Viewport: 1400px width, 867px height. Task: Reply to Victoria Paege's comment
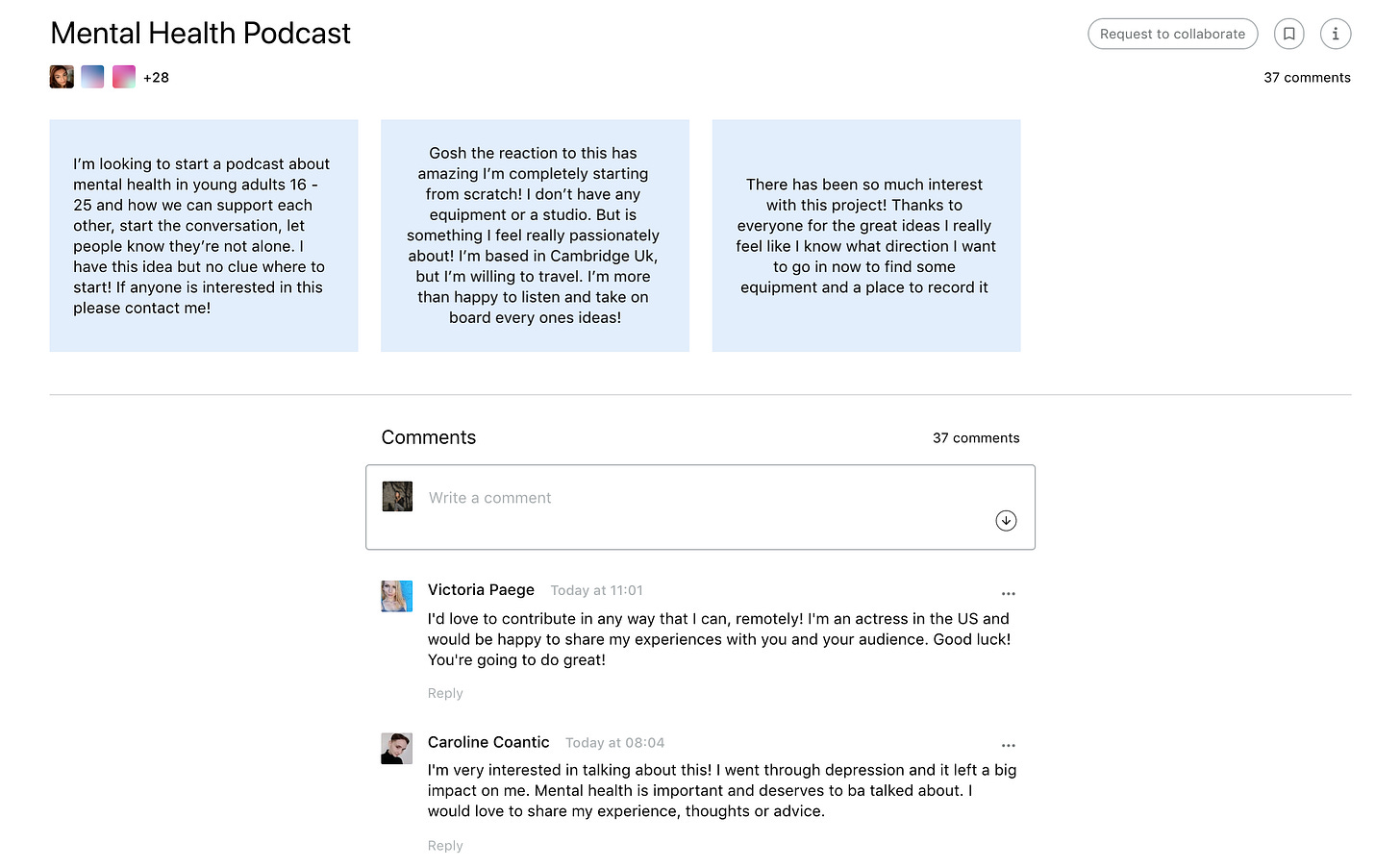click(445, 693)
